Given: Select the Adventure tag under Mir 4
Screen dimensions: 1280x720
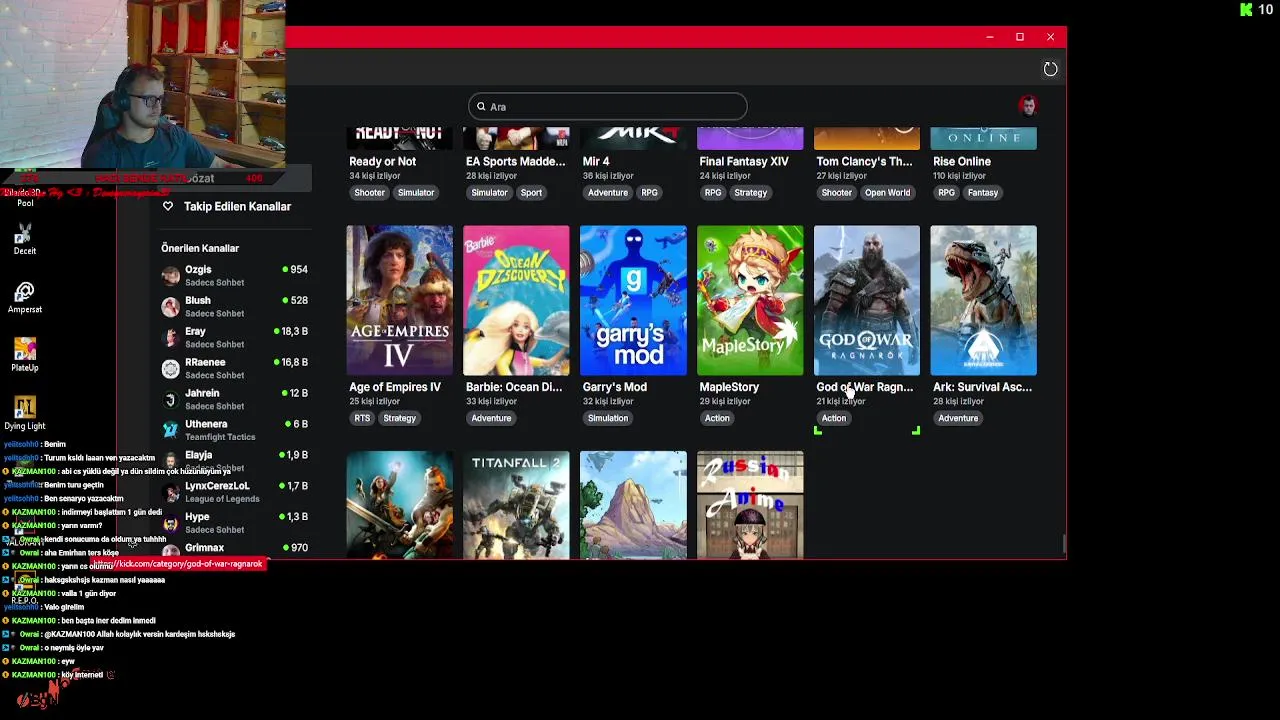Looking at the screenshot, I should [608, 192].
